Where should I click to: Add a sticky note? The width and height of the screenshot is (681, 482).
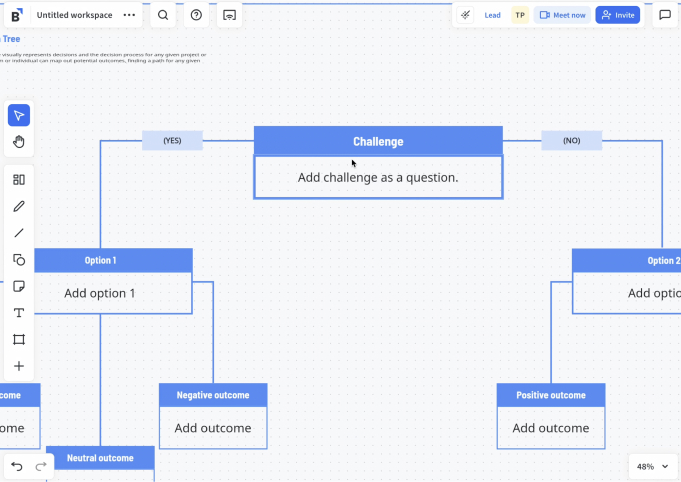[x=18, y=287]
